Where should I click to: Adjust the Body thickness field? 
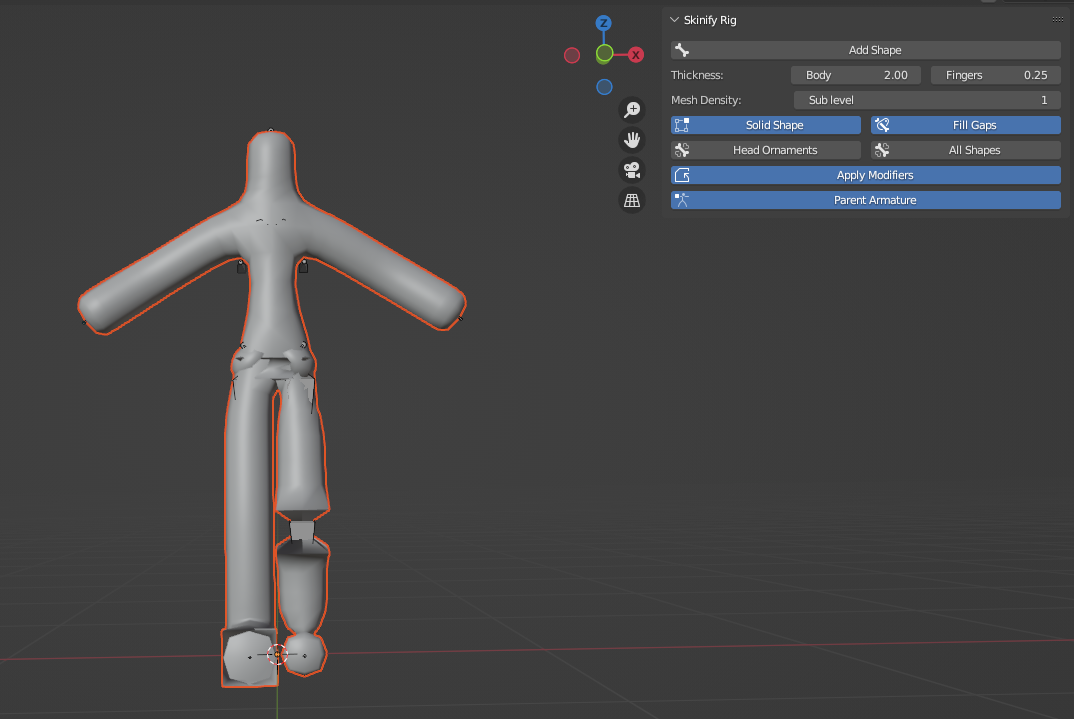856,75
